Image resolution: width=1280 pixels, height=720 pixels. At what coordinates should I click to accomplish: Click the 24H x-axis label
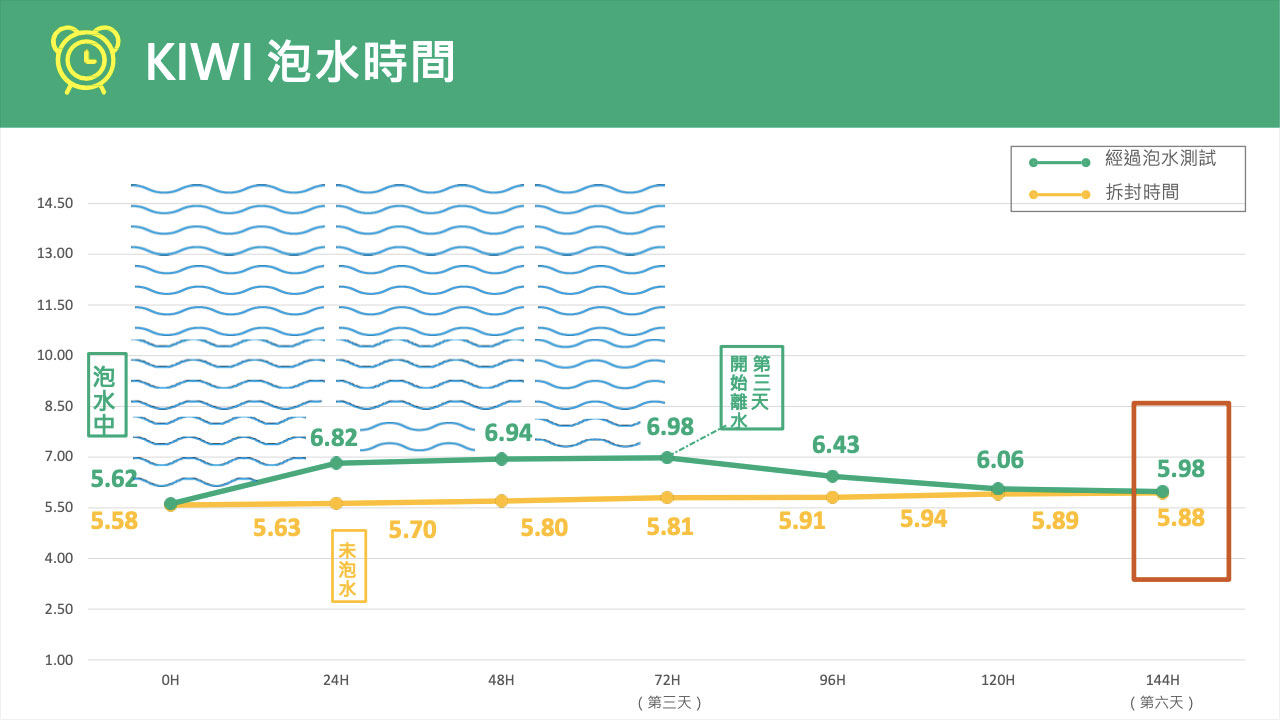click(x=336, y=681)
